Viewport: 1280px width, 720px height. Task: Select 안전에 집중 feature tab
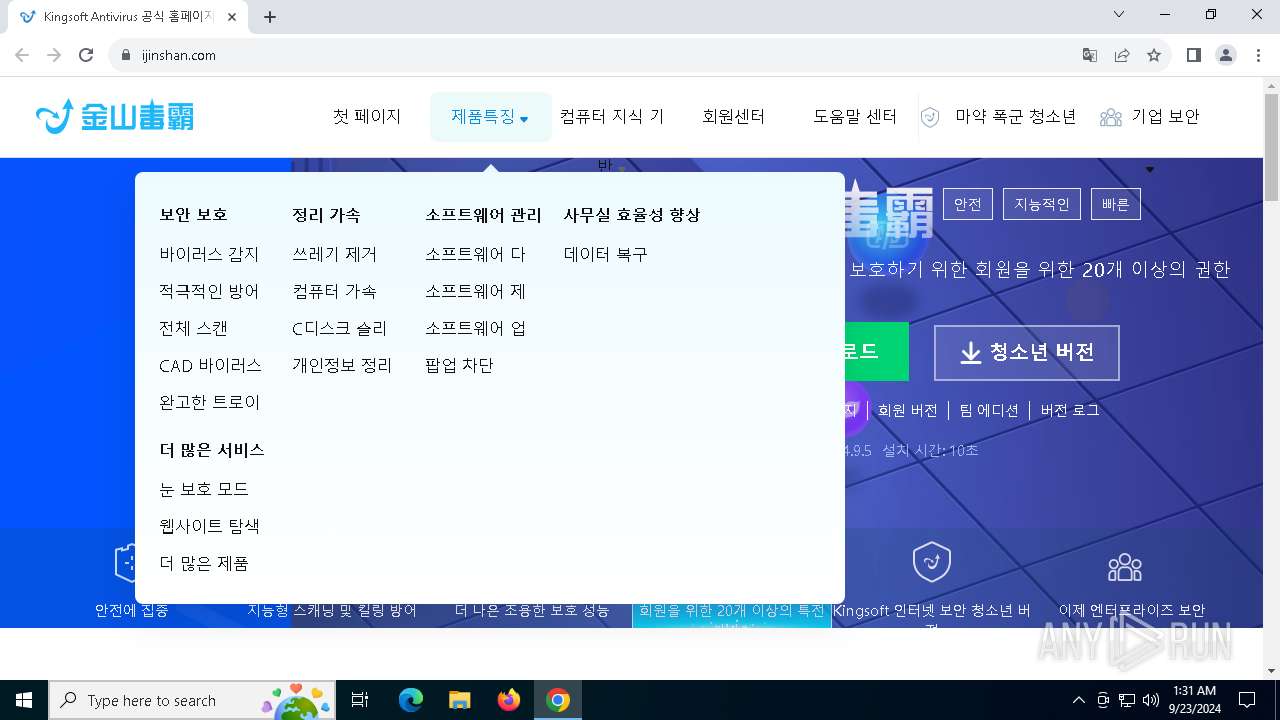pos(131,610)
